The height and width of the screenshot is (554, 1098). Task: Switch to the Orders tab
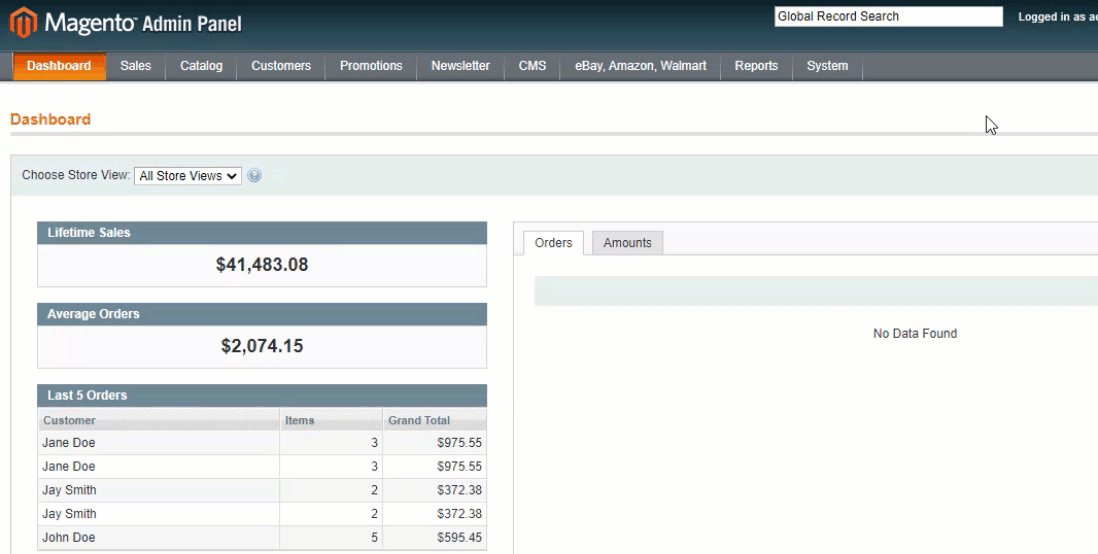[x=553, y=243]
